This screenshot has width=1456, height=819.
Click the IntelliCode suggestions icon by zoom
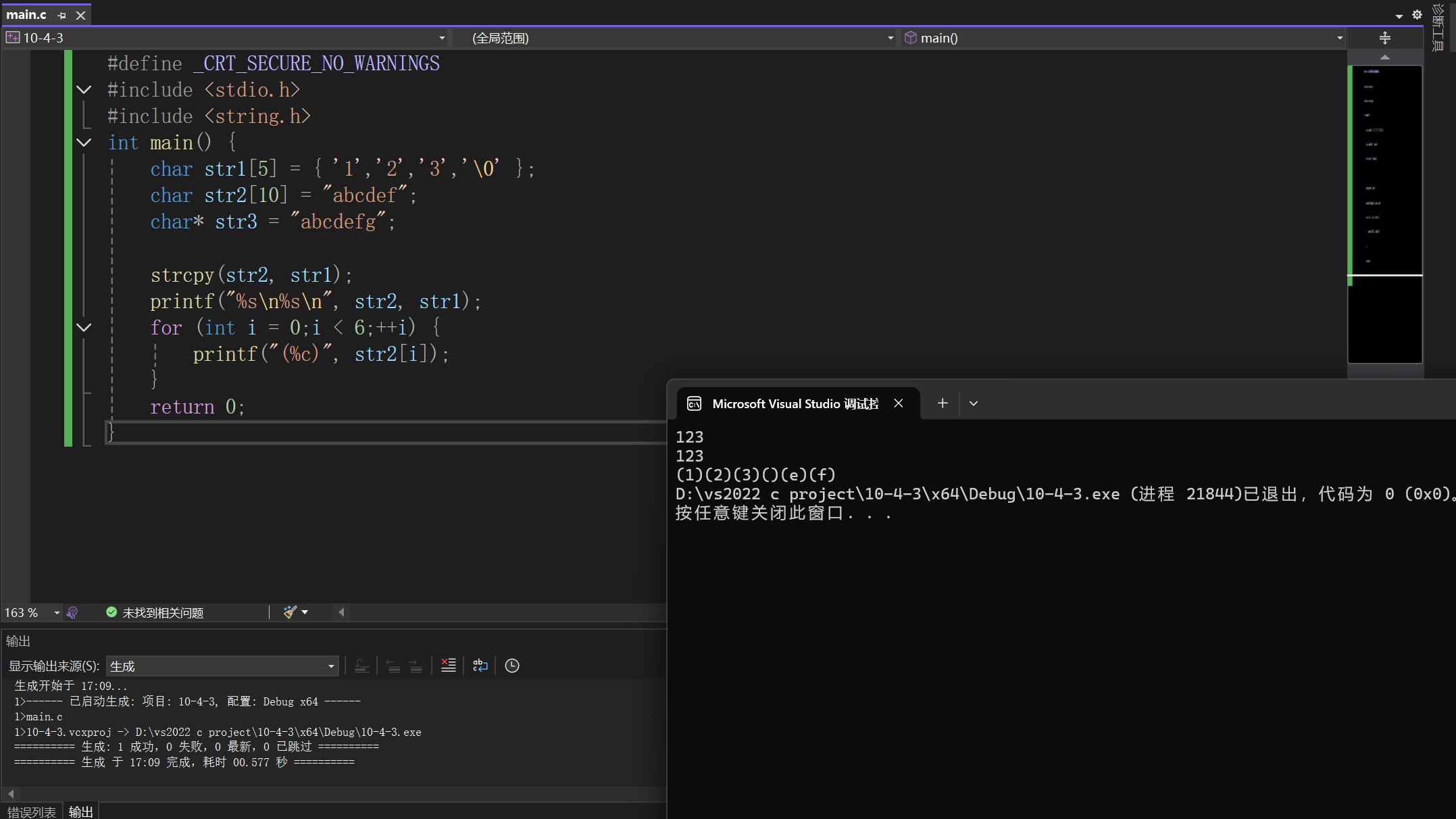pos(72,612)
